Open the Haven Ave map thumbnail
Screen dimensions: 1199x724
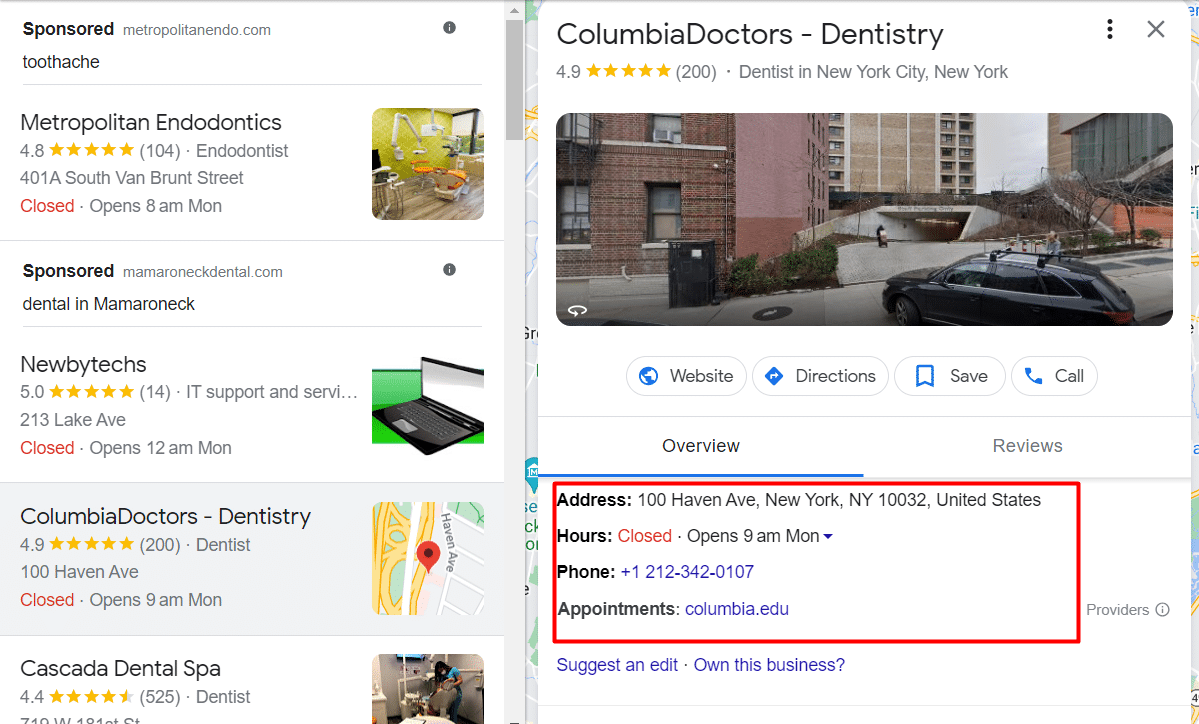[x=427, y=558]
